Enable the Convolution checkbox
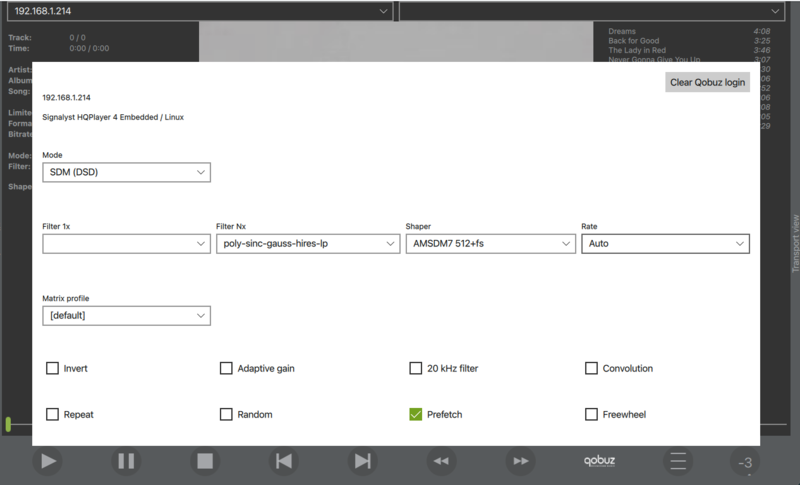The height and width of the screenshot is (485, 800). click(592, 368)
